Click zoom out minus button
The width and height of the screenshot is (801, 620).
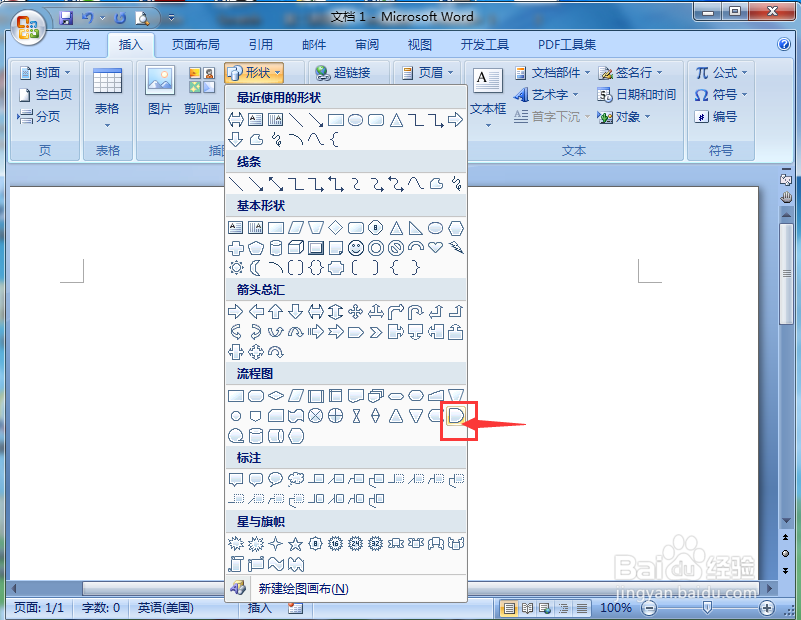coord(649,608)
